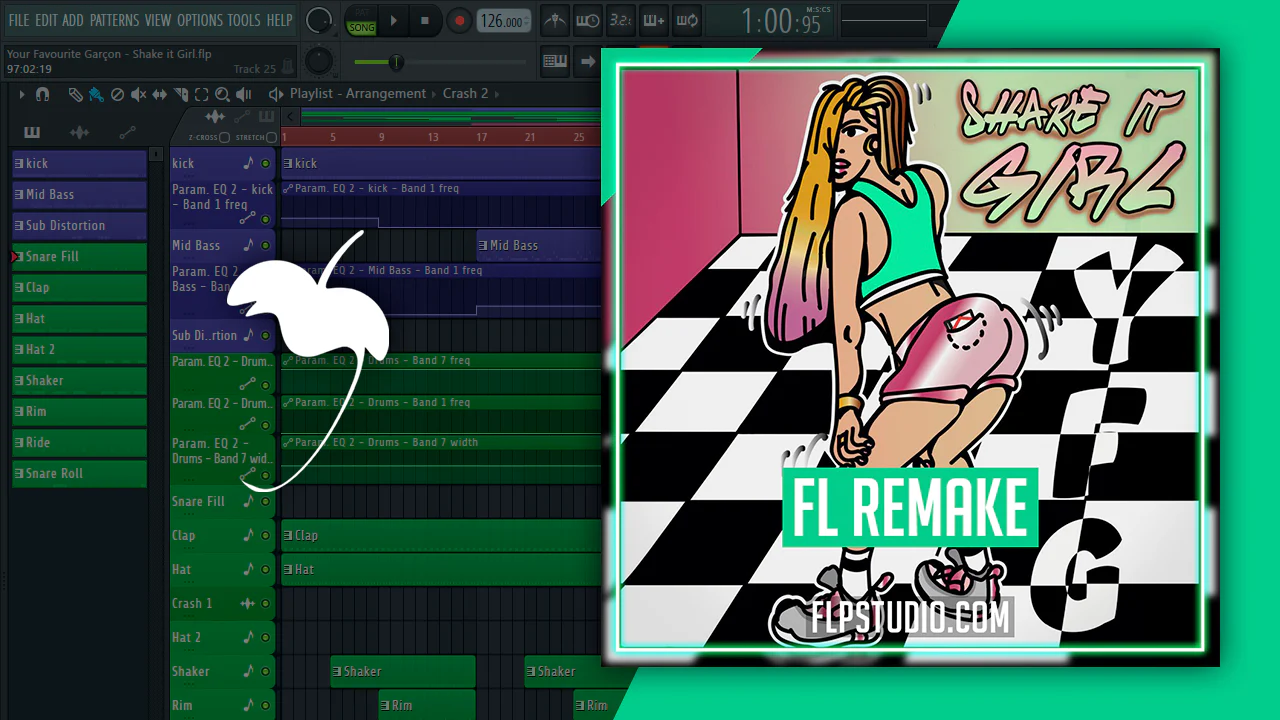The height and width of the screenshot is (720, 1280).
Task: Click the 126 tempo field
Action: (x=503, y=21)
